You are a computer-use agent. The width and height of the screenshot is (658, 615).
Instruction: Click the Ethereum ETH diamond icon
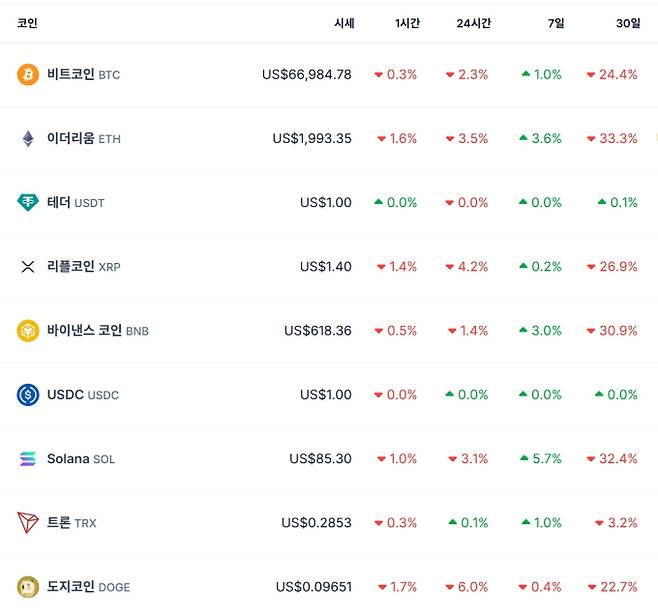(x=28, y=138)
